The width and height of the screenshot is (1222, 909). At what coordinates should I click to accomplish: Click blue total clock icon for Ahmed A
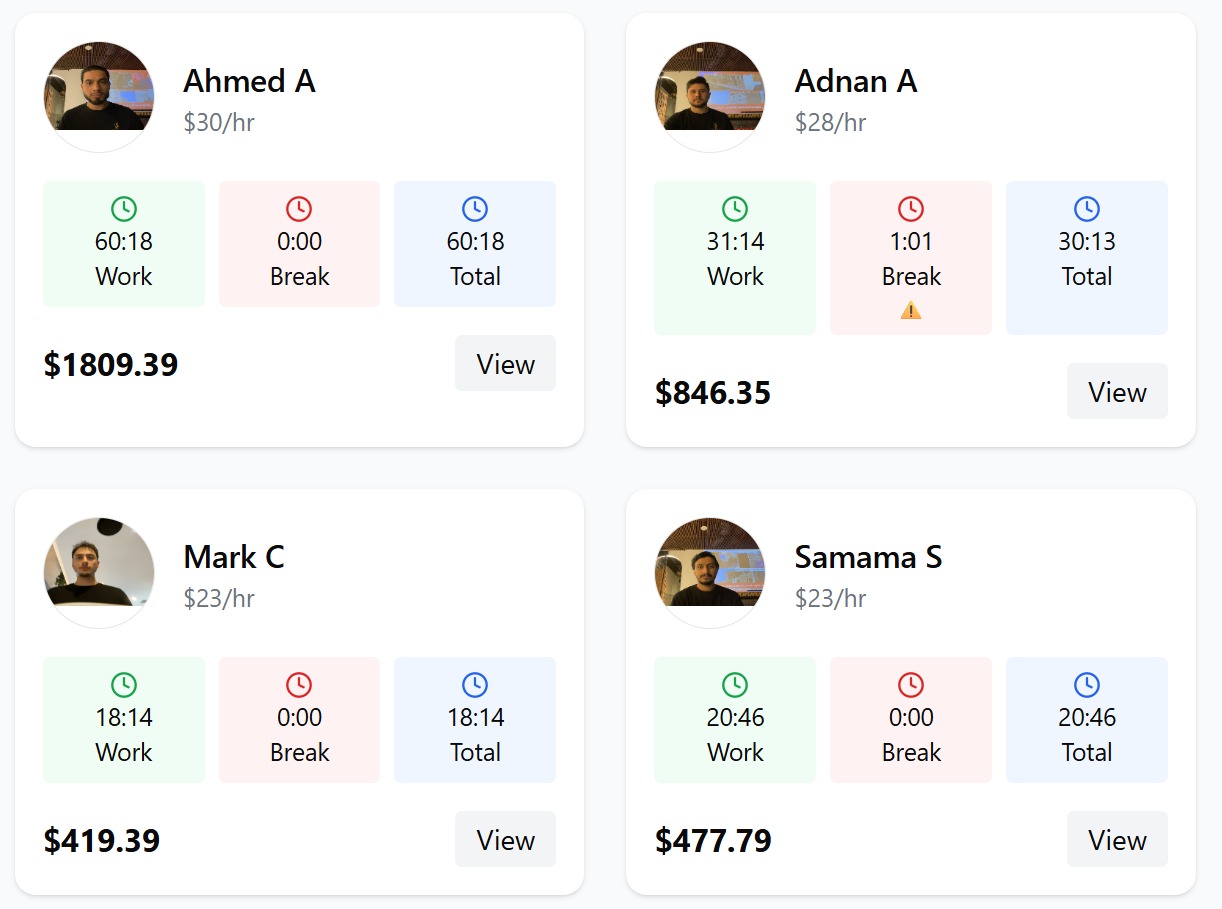(x=475, y=209)
